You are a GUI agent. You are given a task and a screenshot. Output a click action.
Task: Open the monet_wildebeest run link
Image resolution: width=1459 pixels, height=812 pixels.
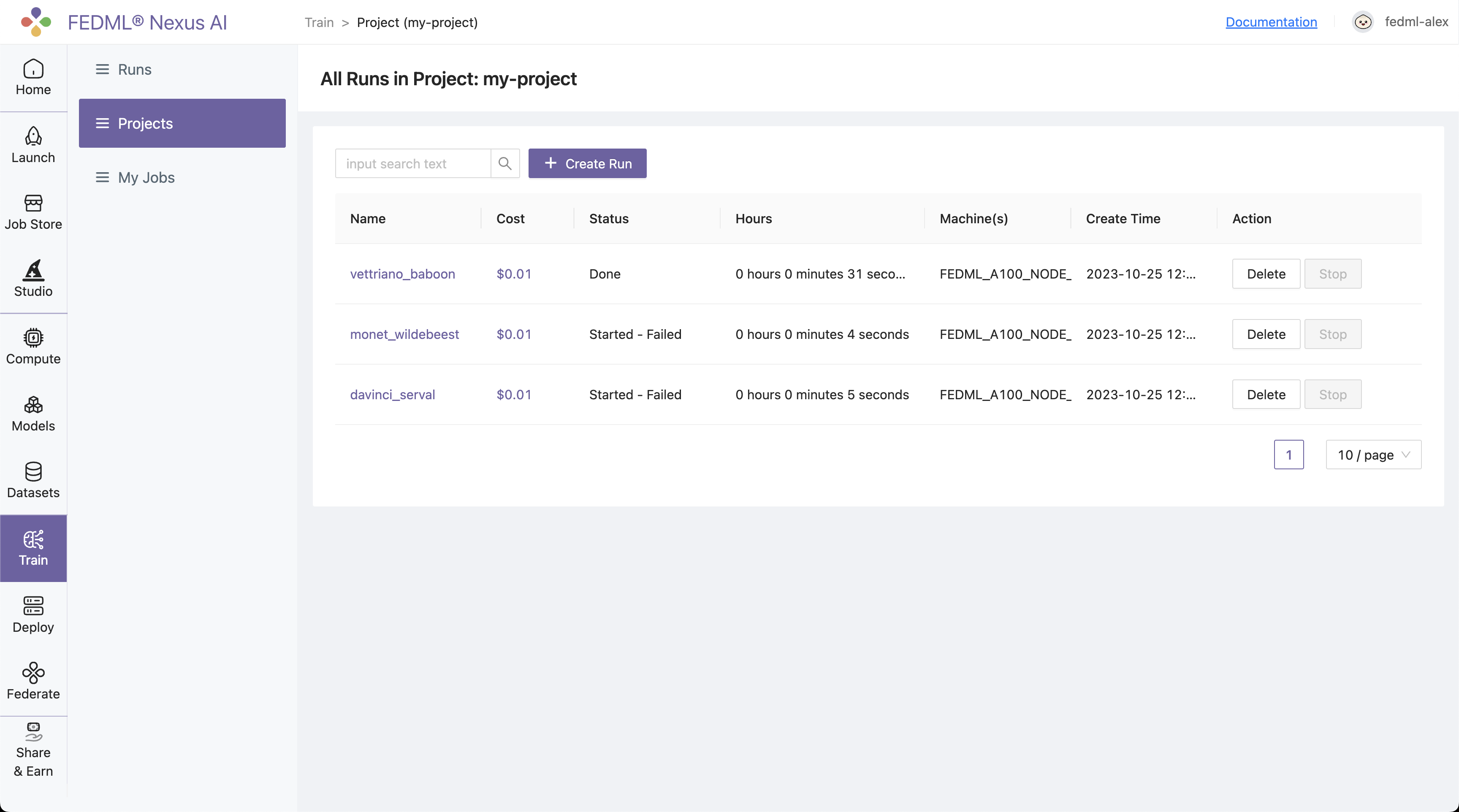[x=404, y=334]
